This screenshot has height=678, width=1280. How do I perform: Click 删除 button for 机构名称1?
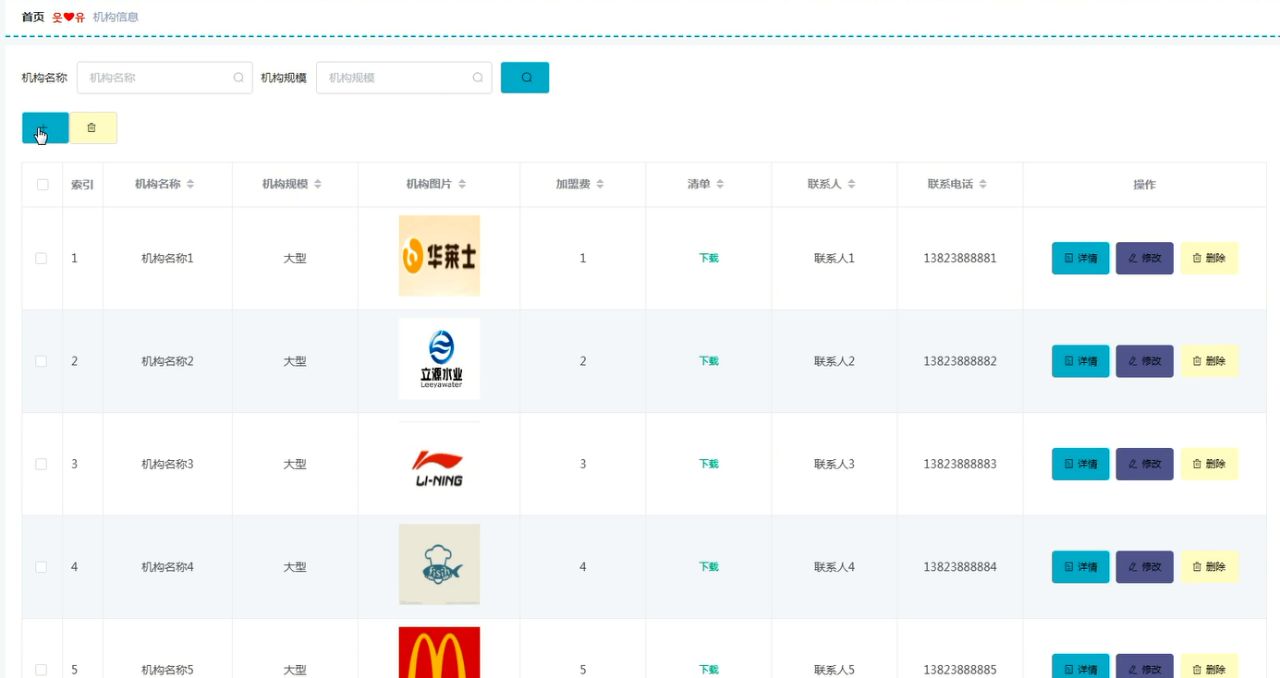(x=1210, y=258)
